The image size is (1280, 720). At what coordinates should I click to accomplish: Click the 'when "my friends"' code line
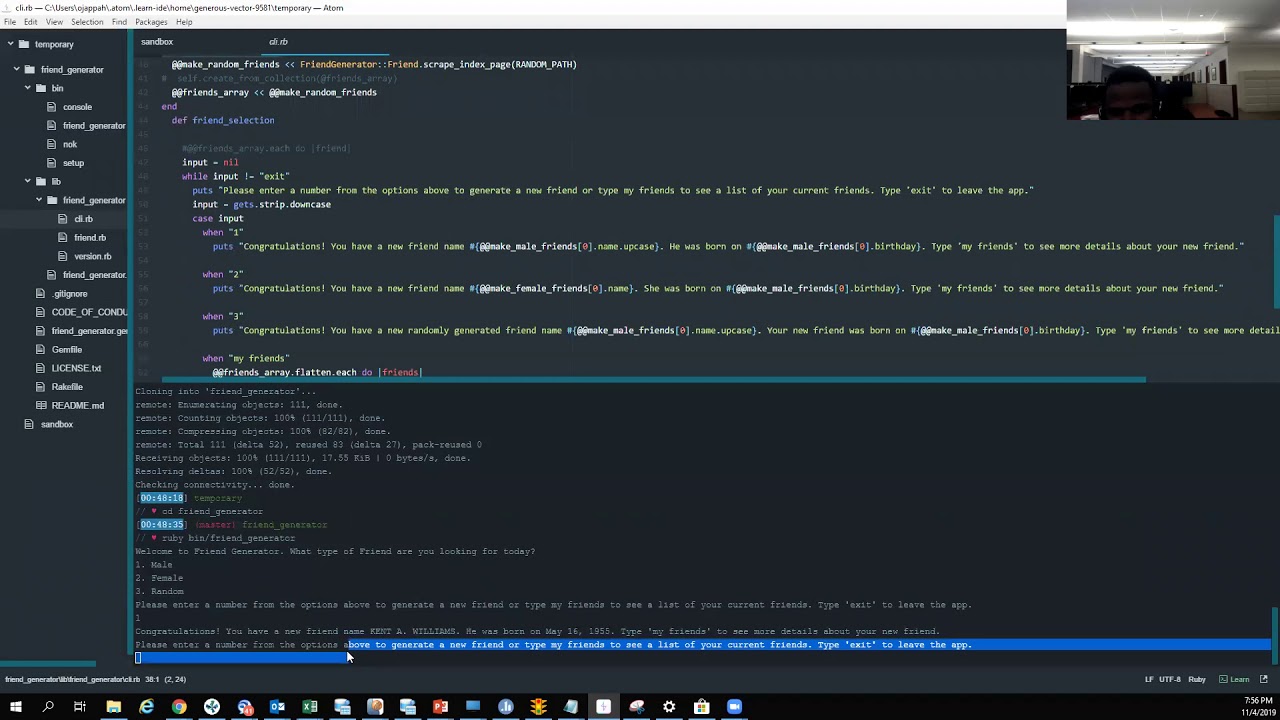click(x=246, y=358)
